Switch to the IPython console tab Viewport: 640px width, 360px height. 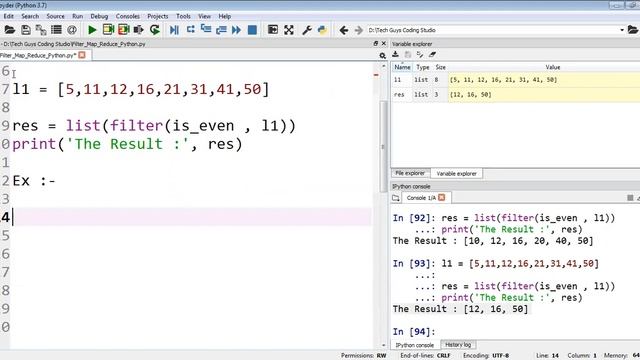(415, 345)
